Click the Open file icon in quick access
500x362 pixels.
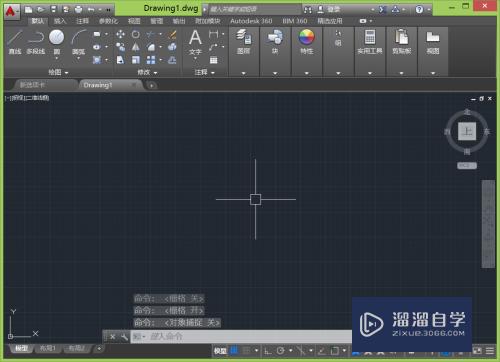click(x=41, y=9)
